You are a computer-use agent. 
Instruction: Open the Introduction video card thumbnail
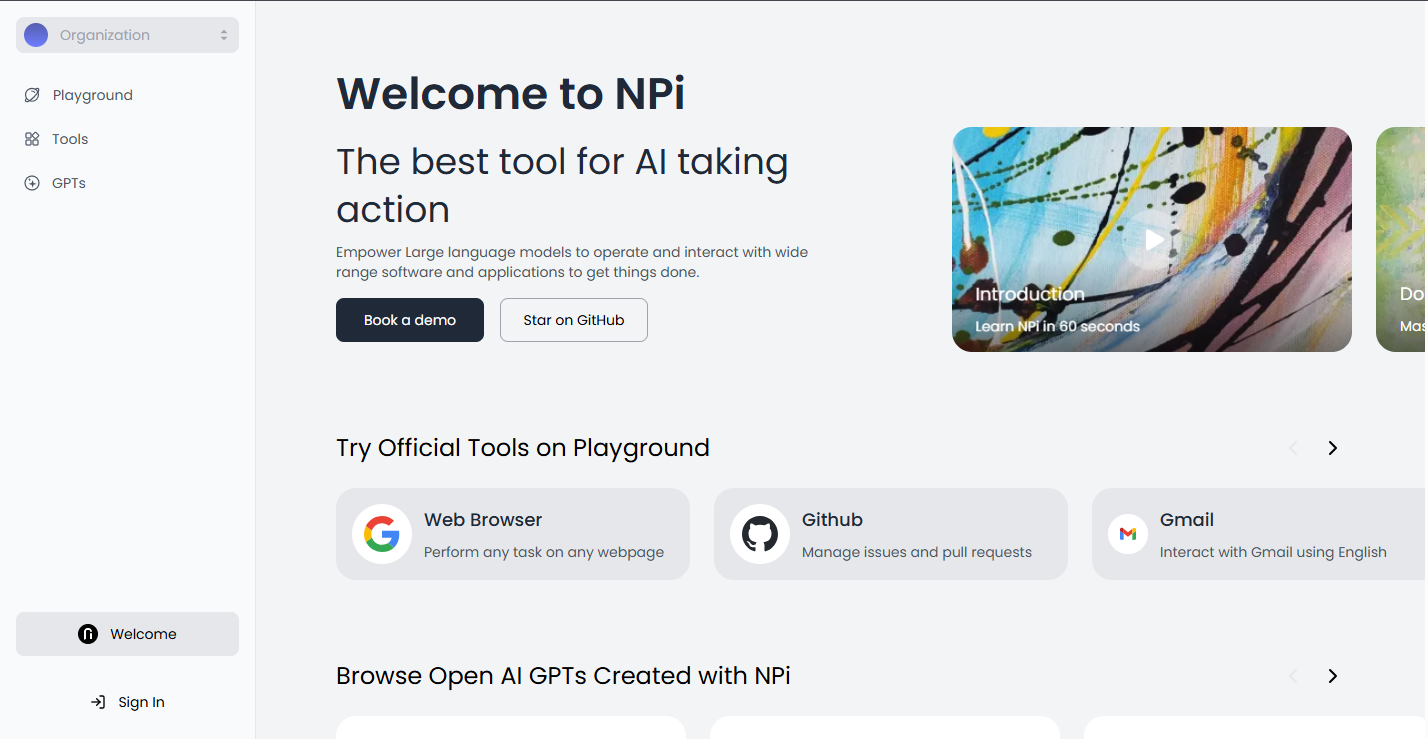pos(1152,239)
